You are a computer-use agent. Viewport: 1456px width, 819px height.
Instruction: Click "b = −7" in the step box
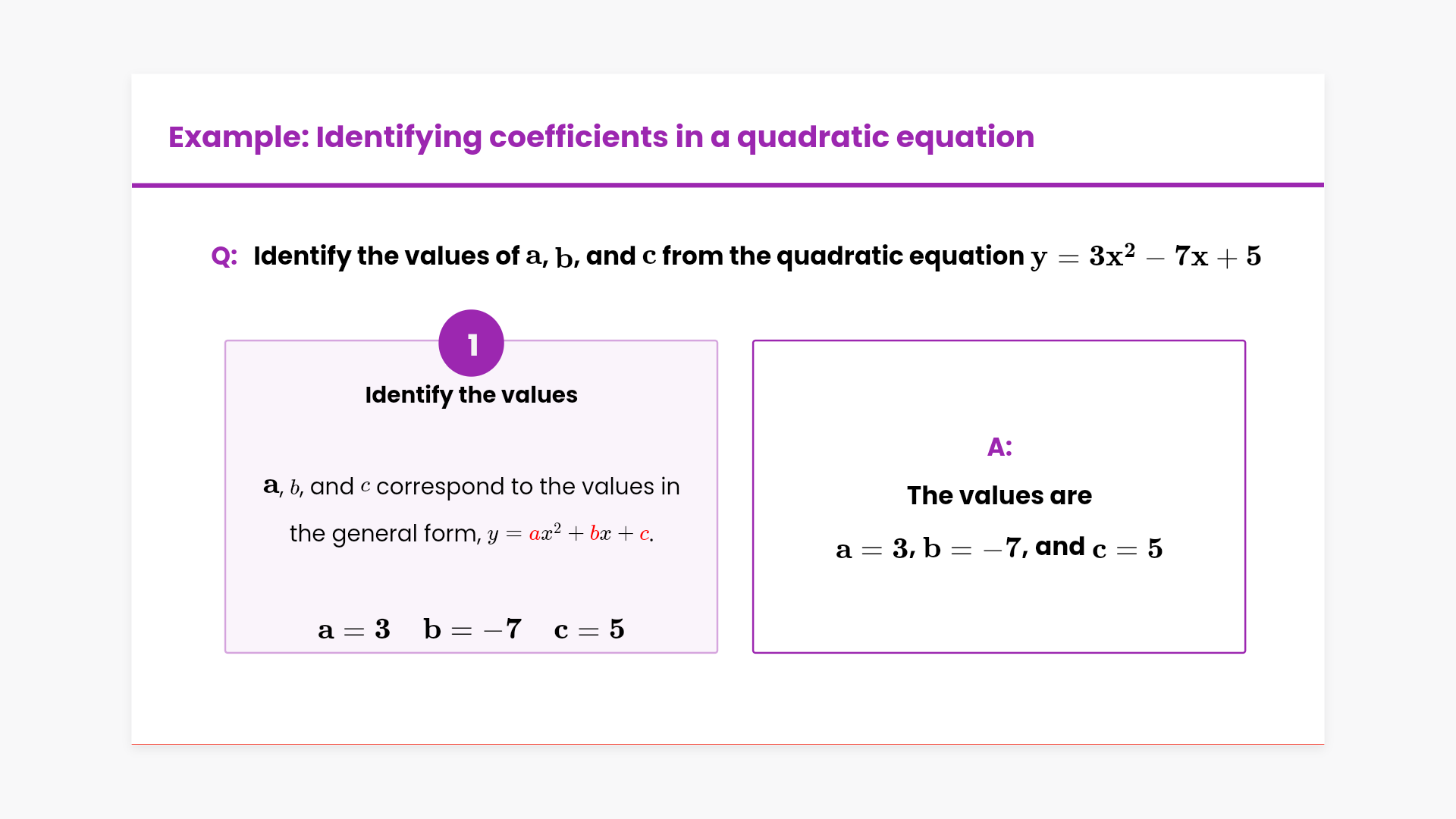(472, 629)
